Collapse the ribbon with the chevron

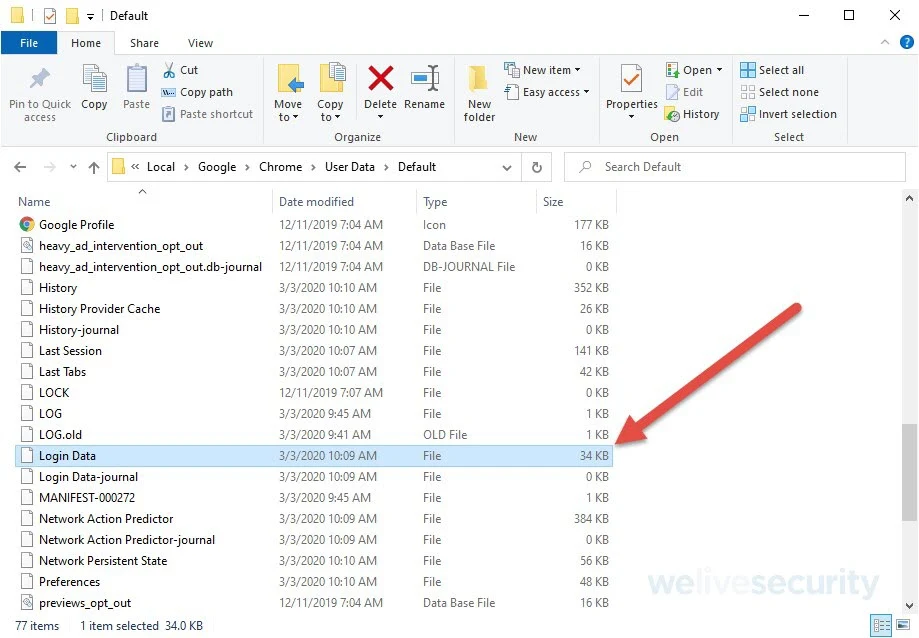click(885, 42)
